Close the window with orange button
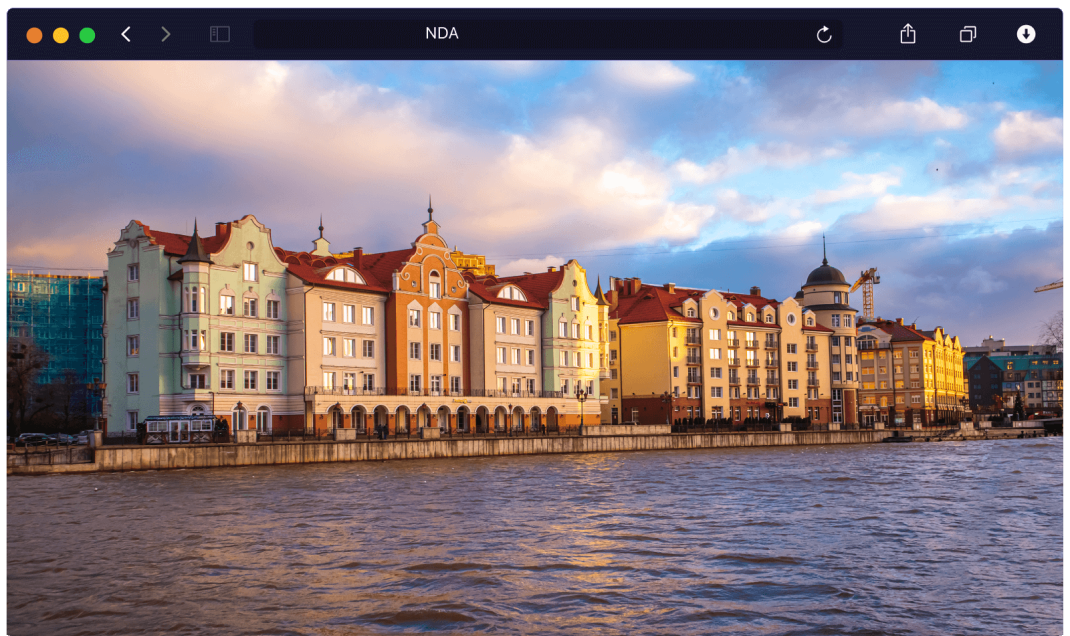The image size is (1070, 636). tap(34, 35)
